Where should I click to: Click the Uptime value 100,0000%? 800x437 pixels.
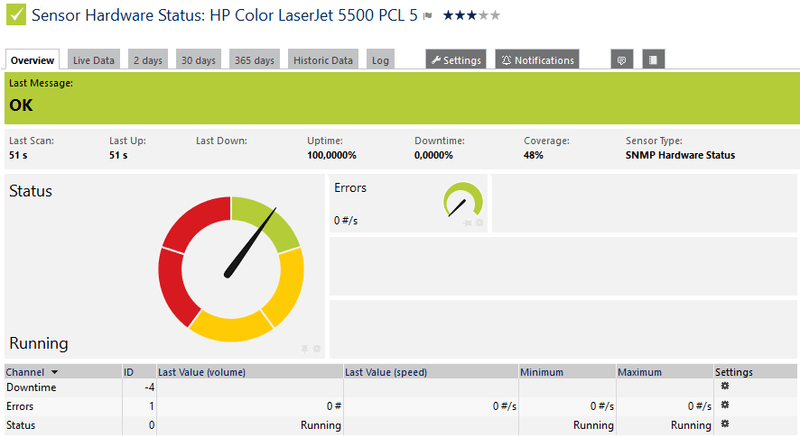[x=332, y=156]
